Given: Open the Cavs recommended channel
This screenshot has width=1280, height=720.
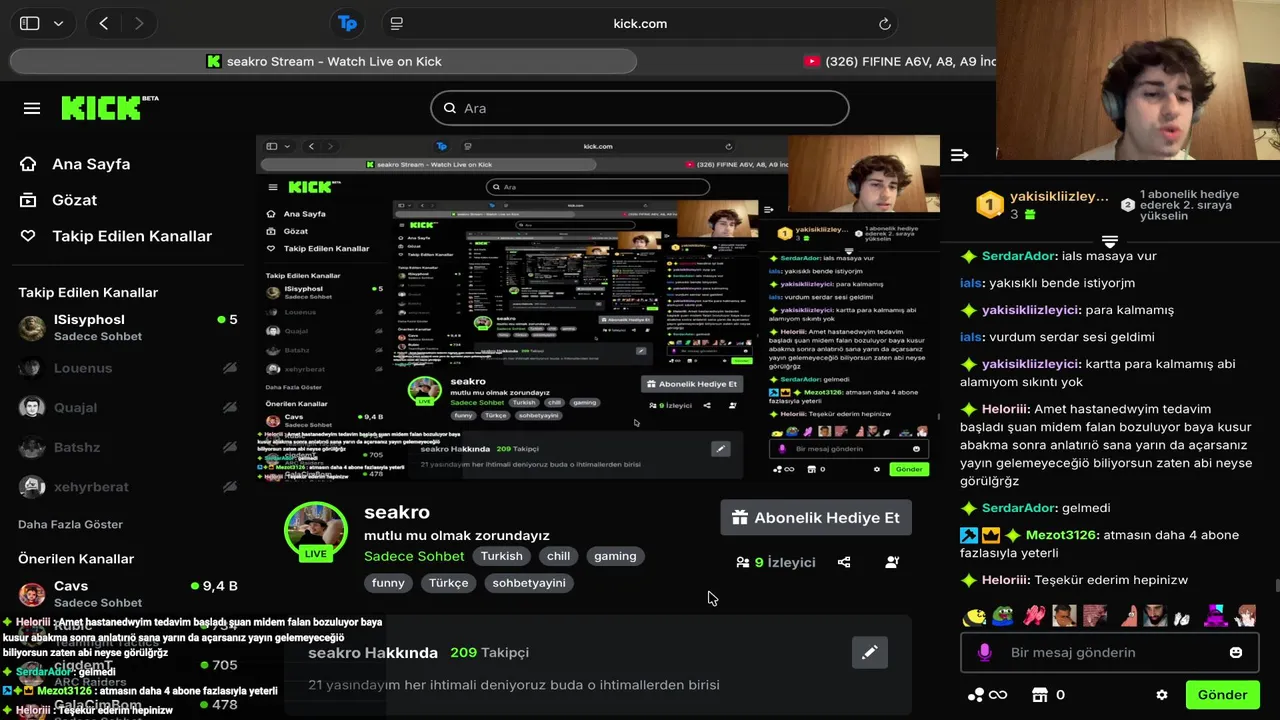Looking at the screenshot, I should pos(128,593).
